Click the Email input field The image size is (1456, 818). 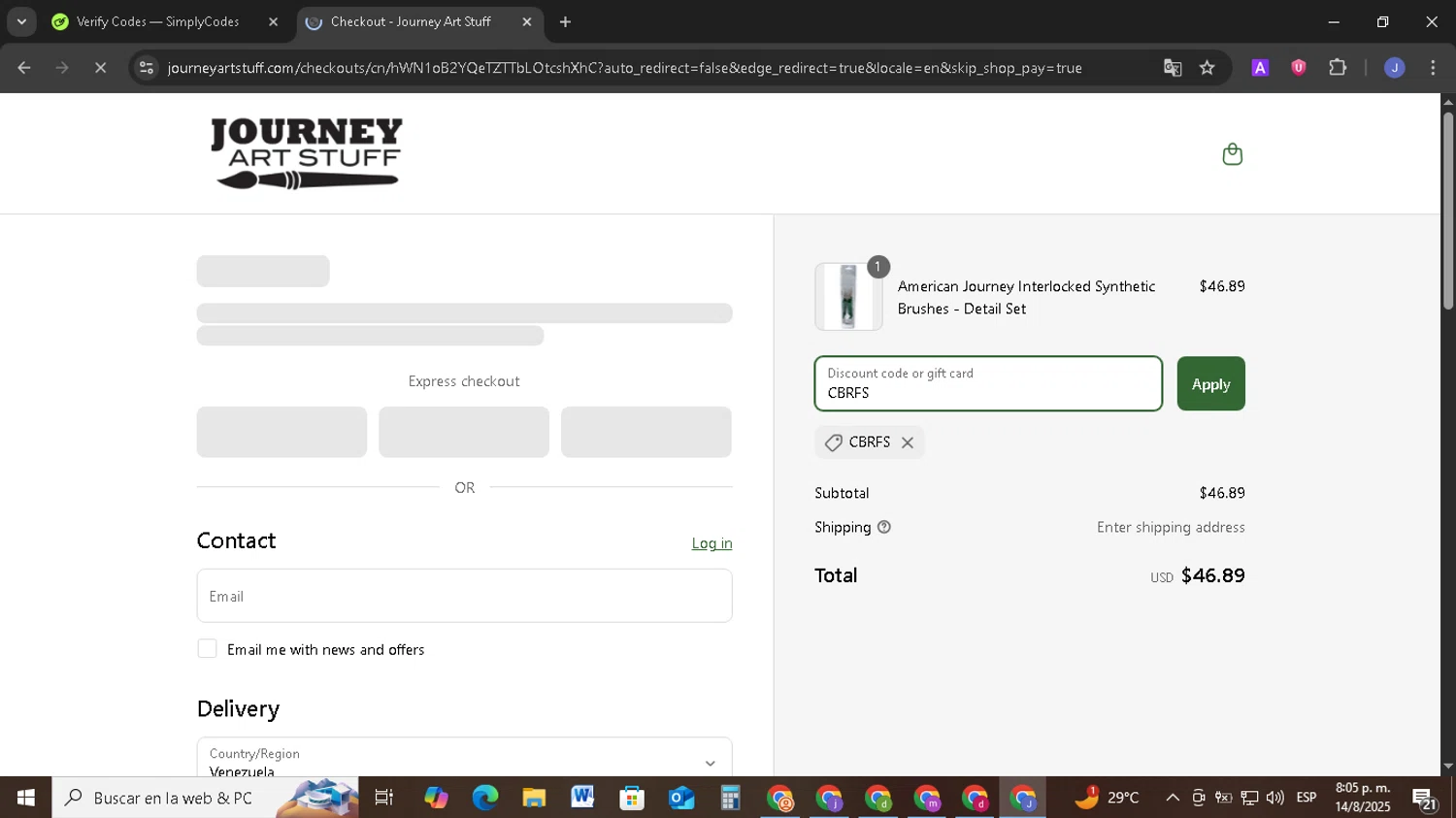464,596
